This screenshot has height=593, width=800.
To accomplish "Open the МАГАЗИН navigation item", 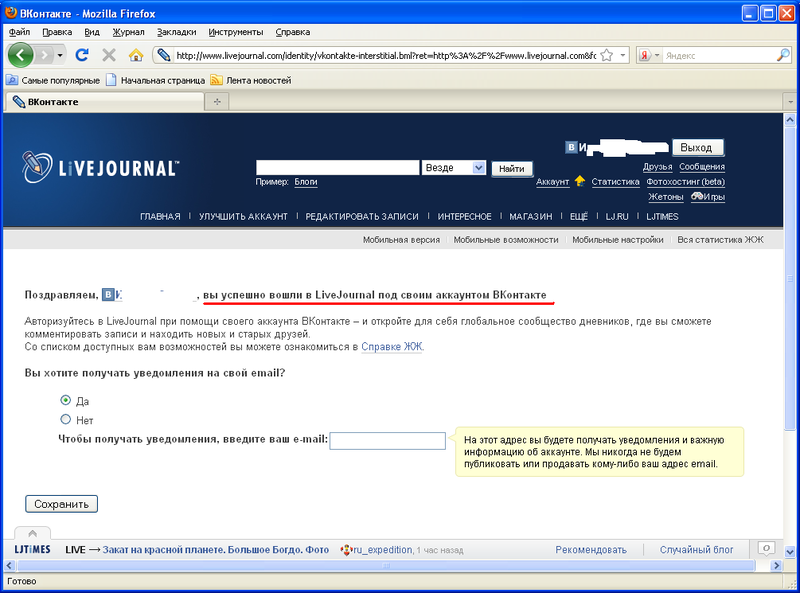I will pyautogui.click(x=531, y=216).
